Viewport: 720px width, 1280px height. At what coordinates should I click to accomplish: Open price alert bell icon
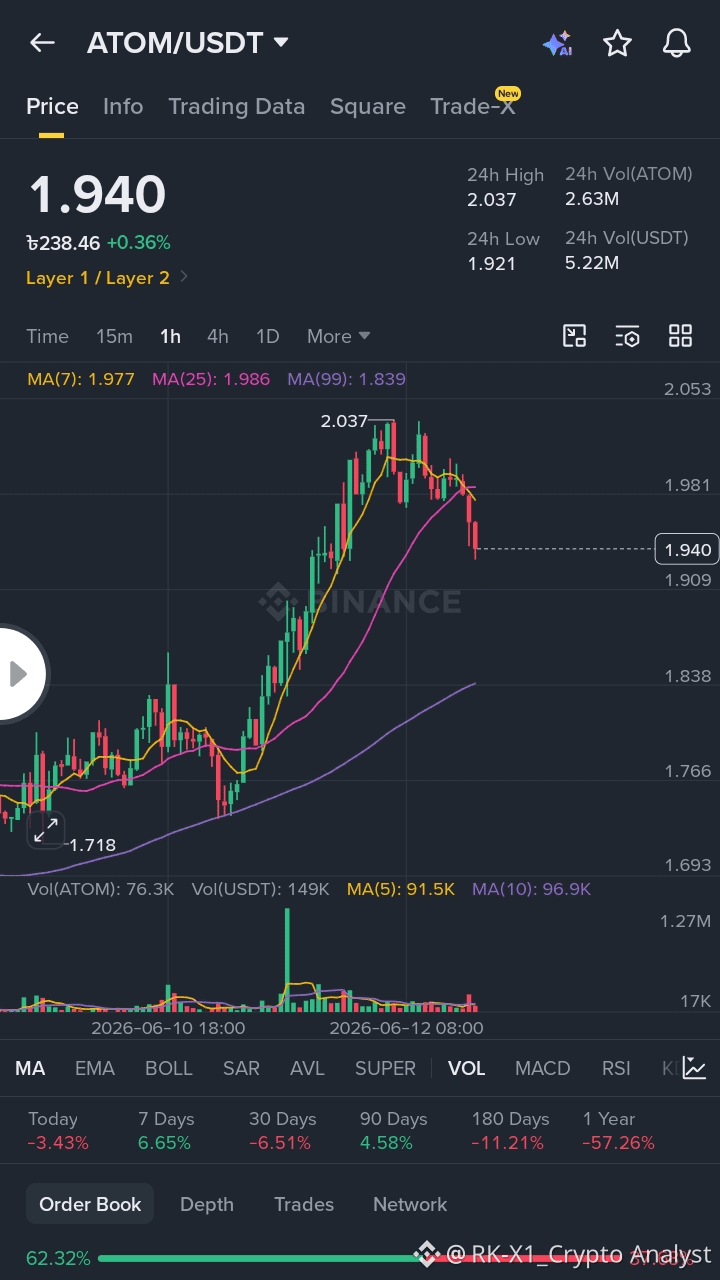click(677, 43)
